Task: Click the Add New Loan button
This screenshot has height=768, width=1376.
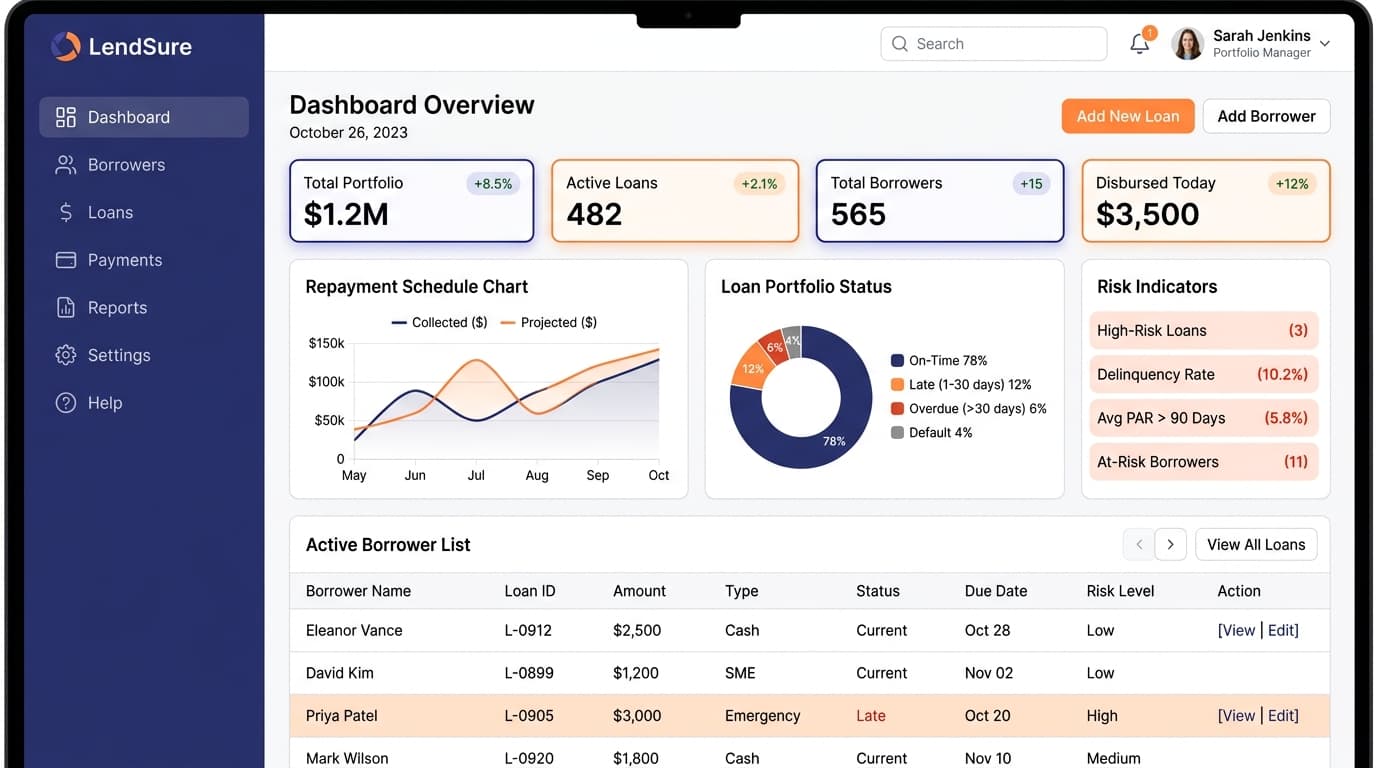Action: [x=1128, y=116]
